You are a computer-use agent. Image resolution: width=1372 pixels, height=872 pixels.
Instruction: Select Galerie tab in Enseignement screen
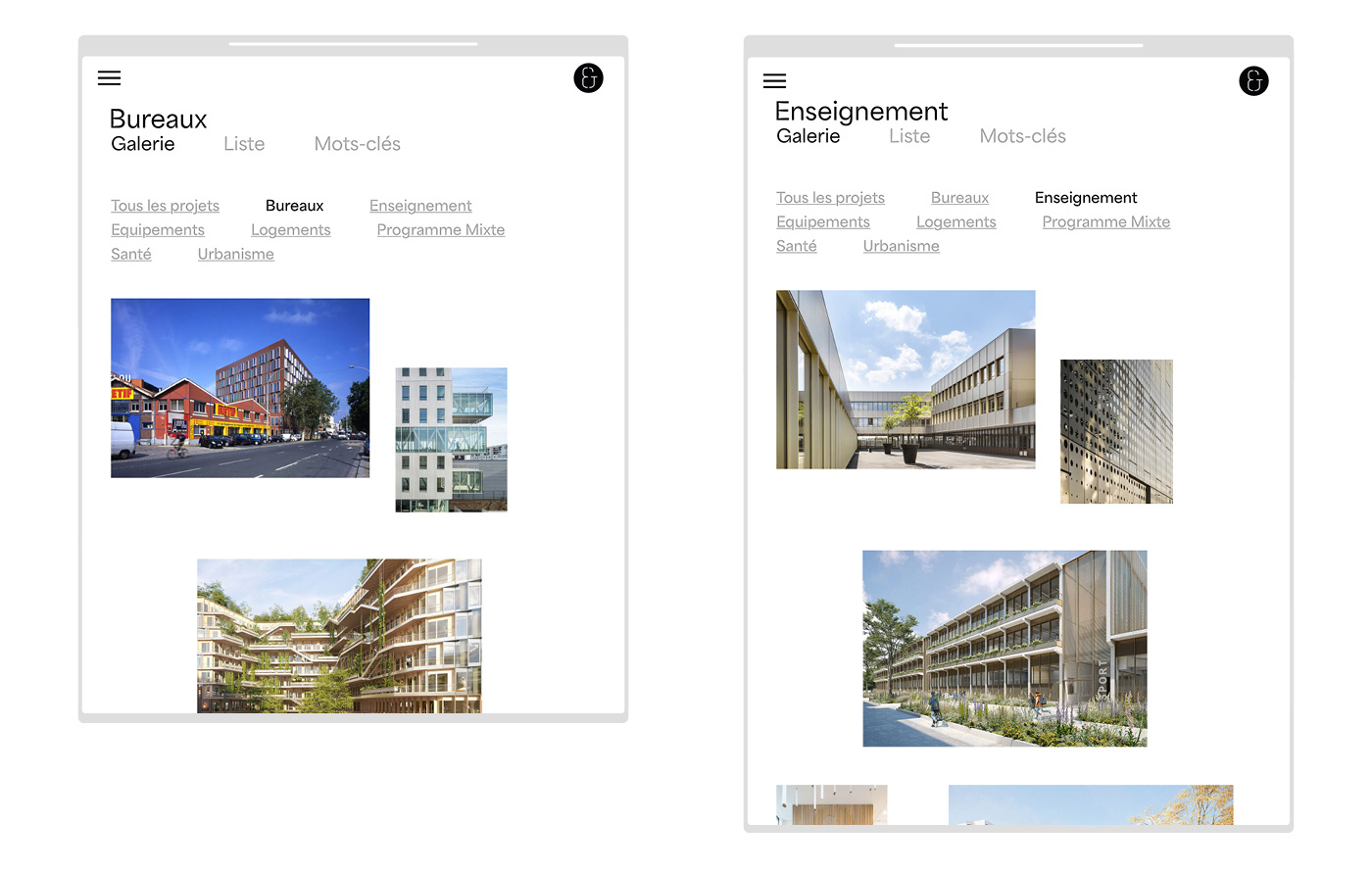[x=808, y=136]
